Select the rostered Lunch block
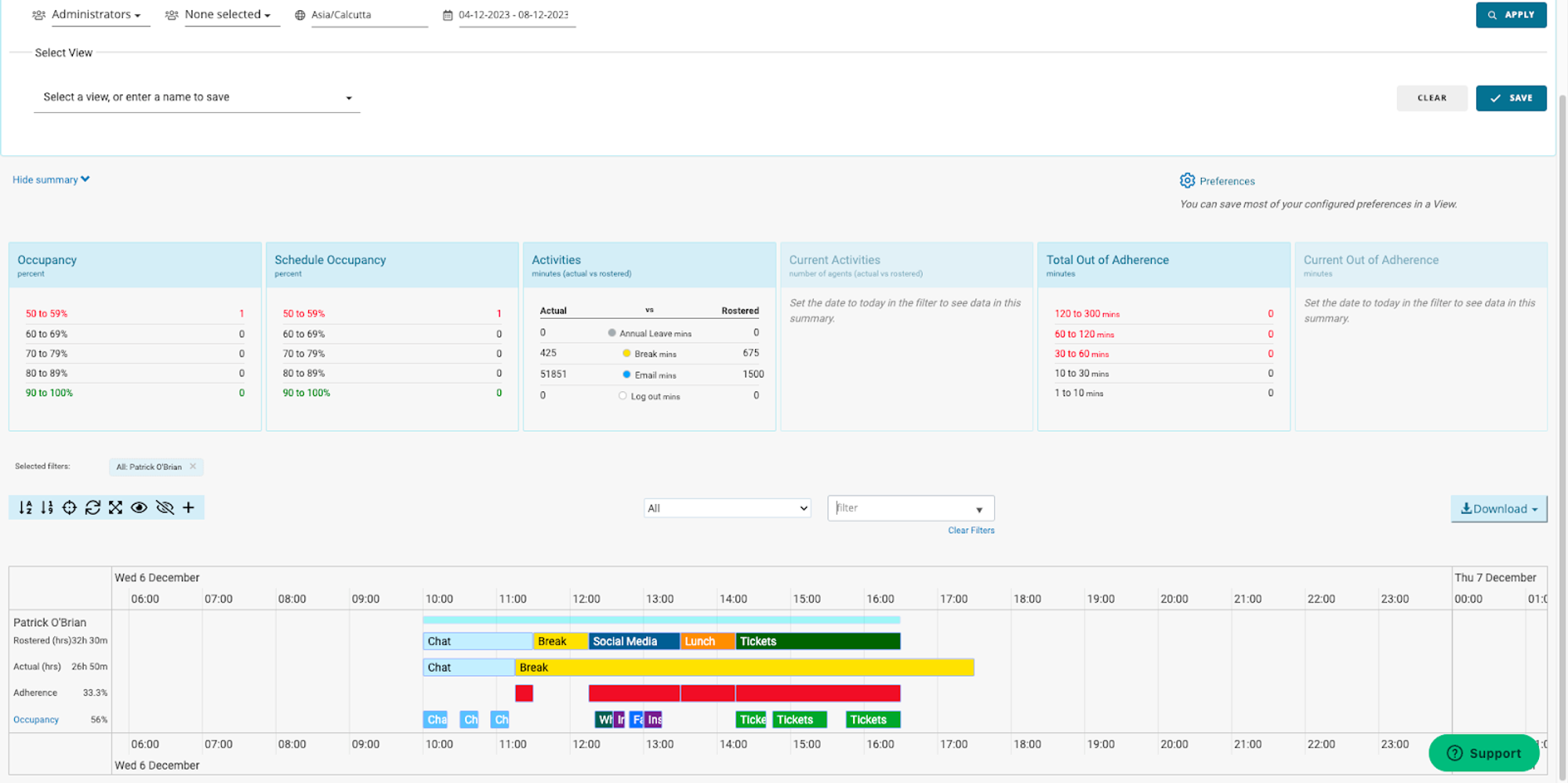Viewport: 1568px width, 783px height. [x=708, y=641]
